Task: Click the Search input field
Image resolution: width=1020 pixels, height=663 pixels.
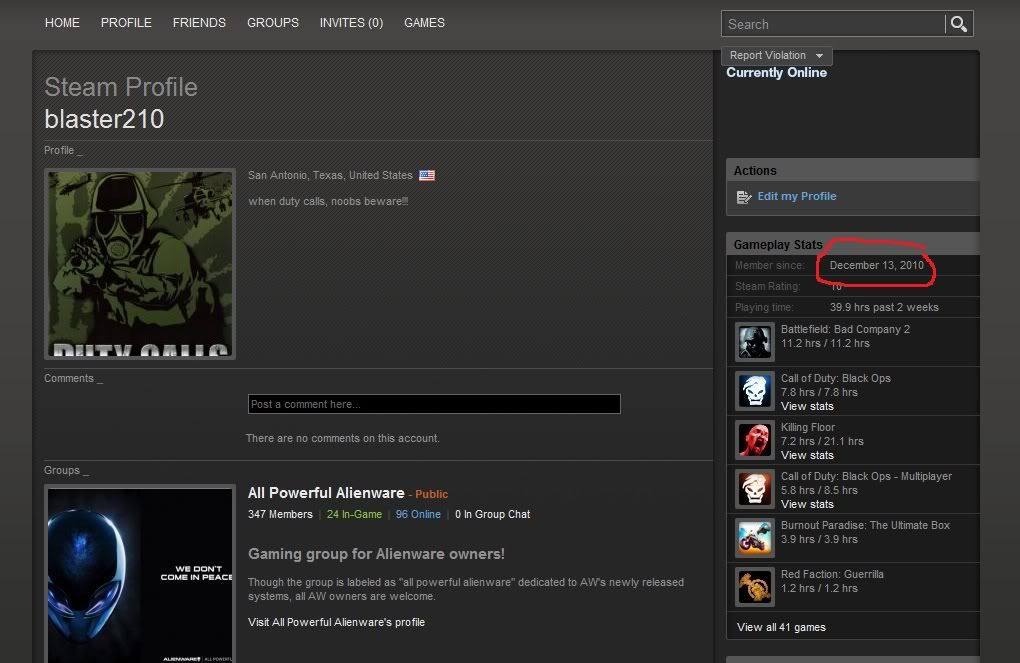Action: 833,24
